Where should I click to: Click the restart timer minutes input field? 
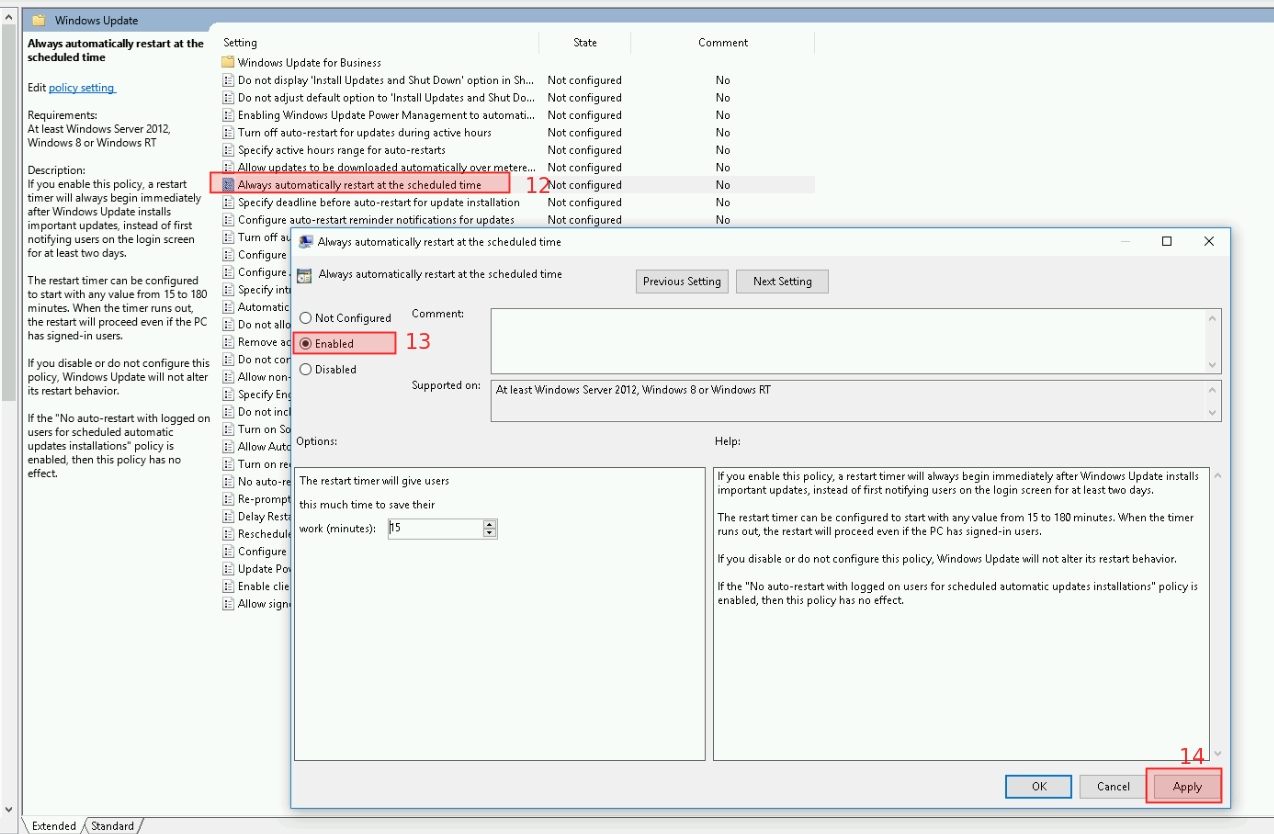[x=434, y=528]
